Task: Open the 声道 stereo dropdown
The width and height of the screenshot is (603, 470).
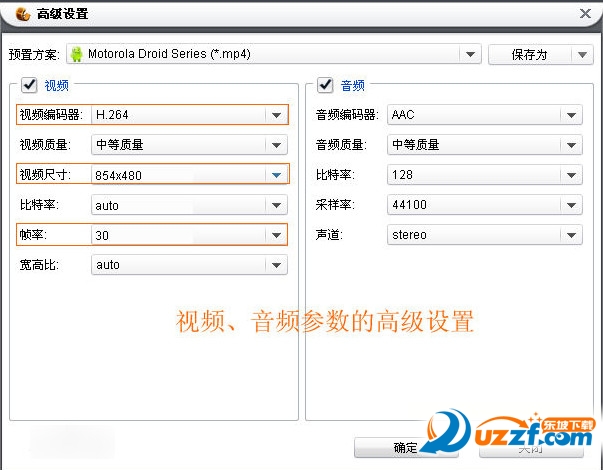Action: click(x=571, y=235)
